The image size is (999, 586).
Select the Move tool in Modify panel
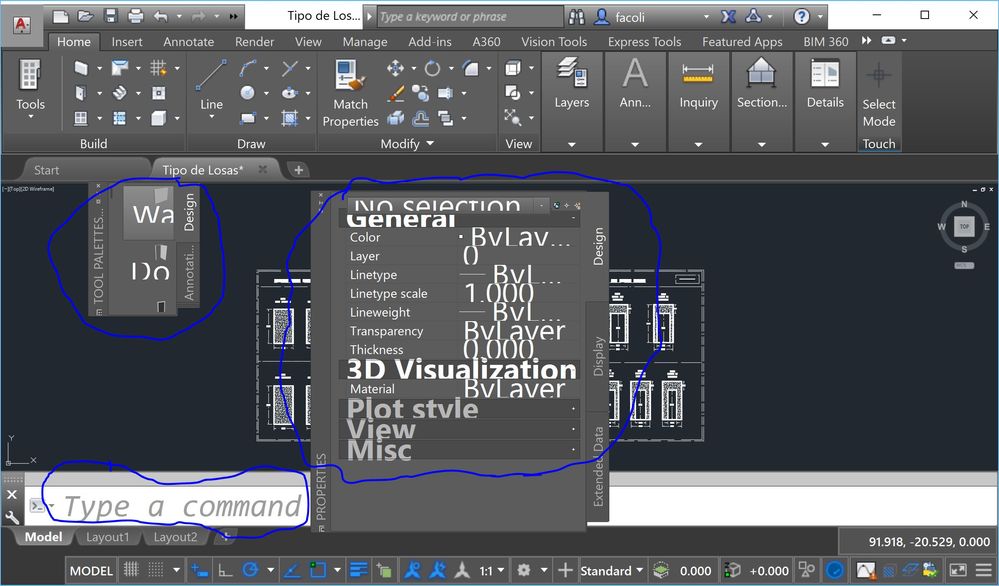395,68
